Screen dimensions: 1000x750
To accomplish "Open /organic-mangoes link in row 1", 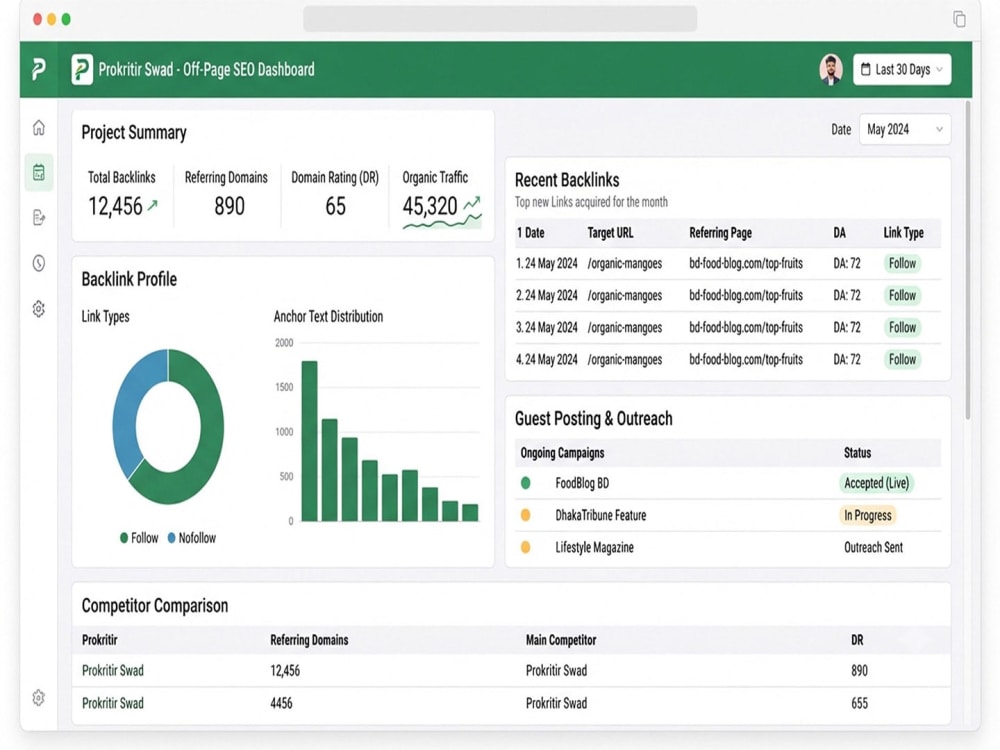I will [624, 263].
